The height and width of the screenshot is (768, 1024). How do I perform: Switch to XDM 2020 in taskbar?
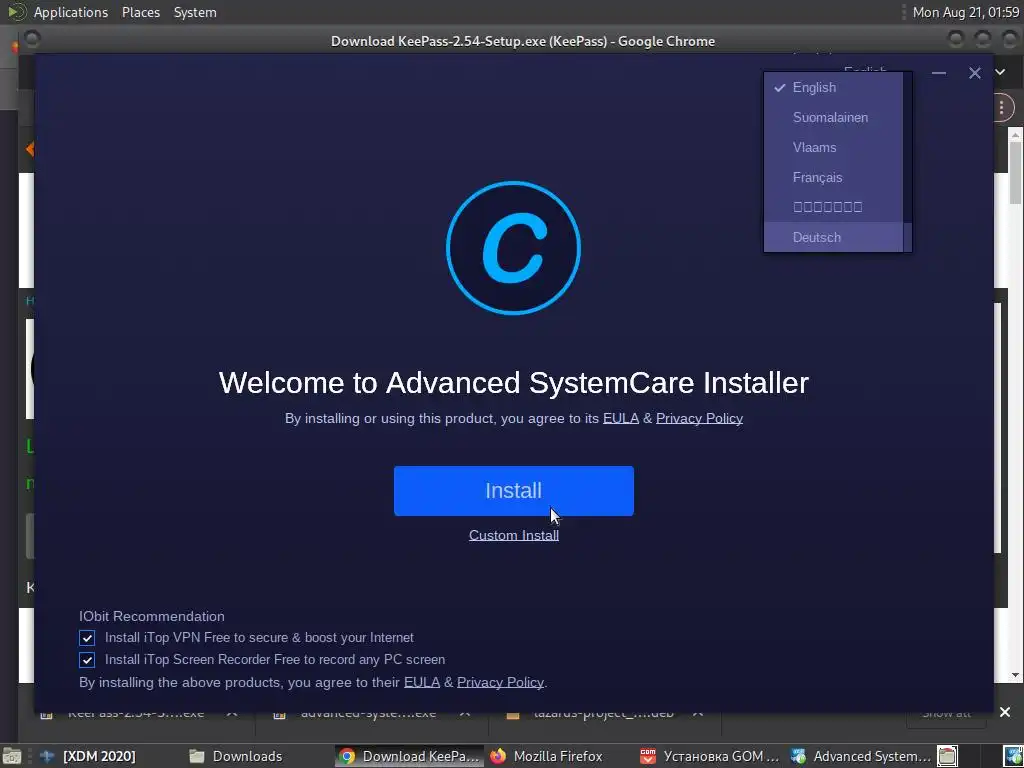[88, 756]
